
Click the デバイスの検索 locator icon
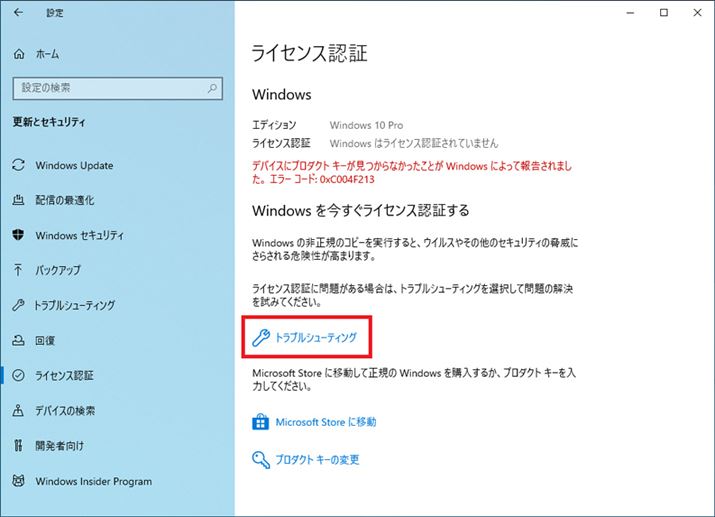click(18, 410)
